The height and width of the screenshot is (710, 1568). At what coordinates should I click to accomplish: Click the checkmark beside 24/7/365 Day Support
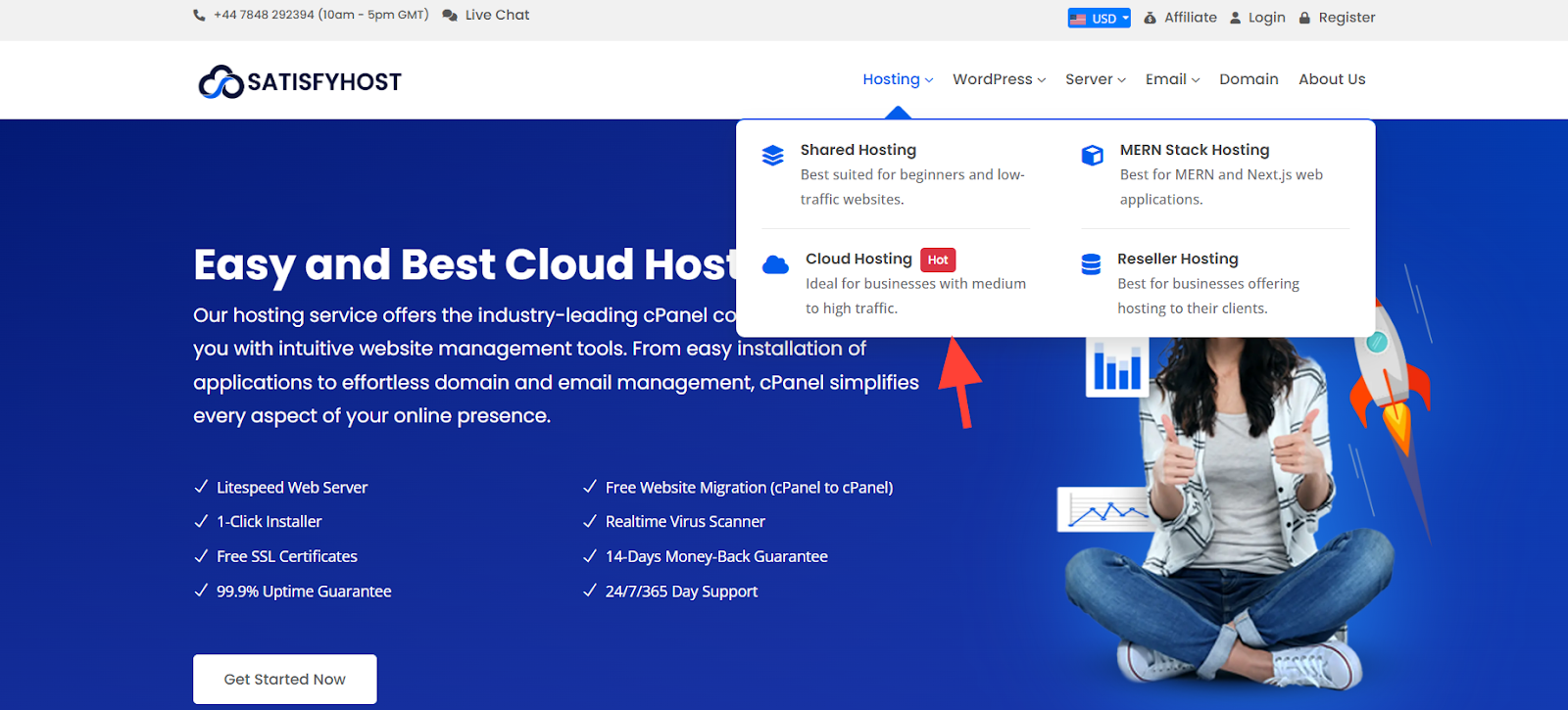click(x=590, y=591)
